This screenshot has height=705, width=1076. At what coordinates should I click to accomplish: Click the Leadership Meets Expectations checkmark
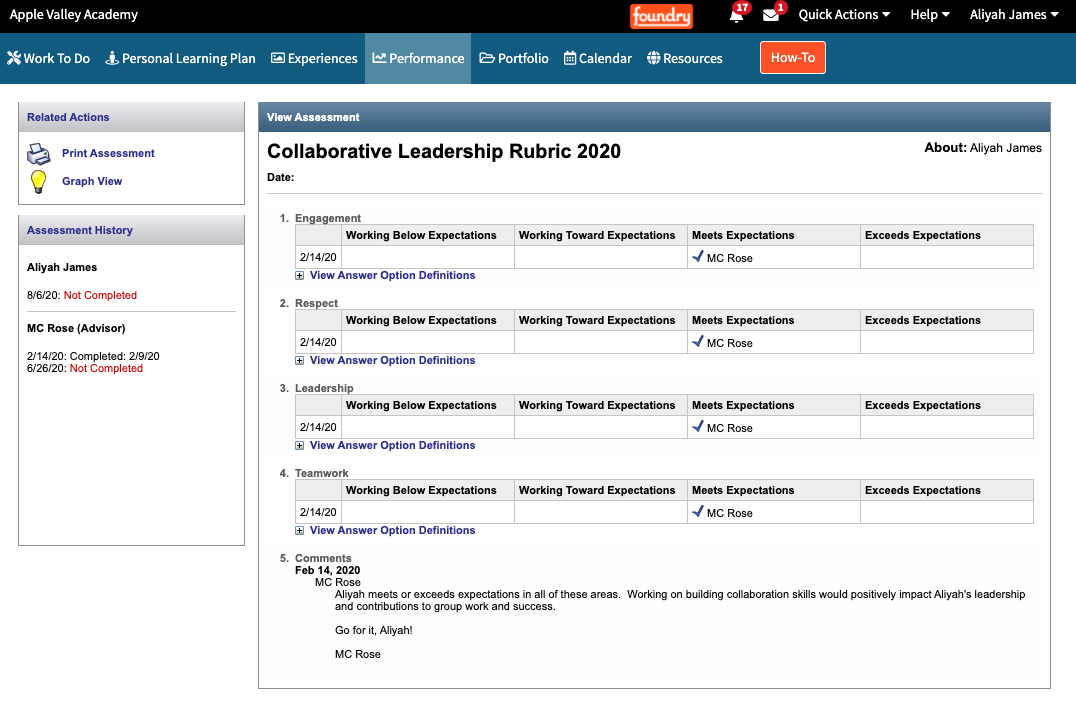[698, 427]
